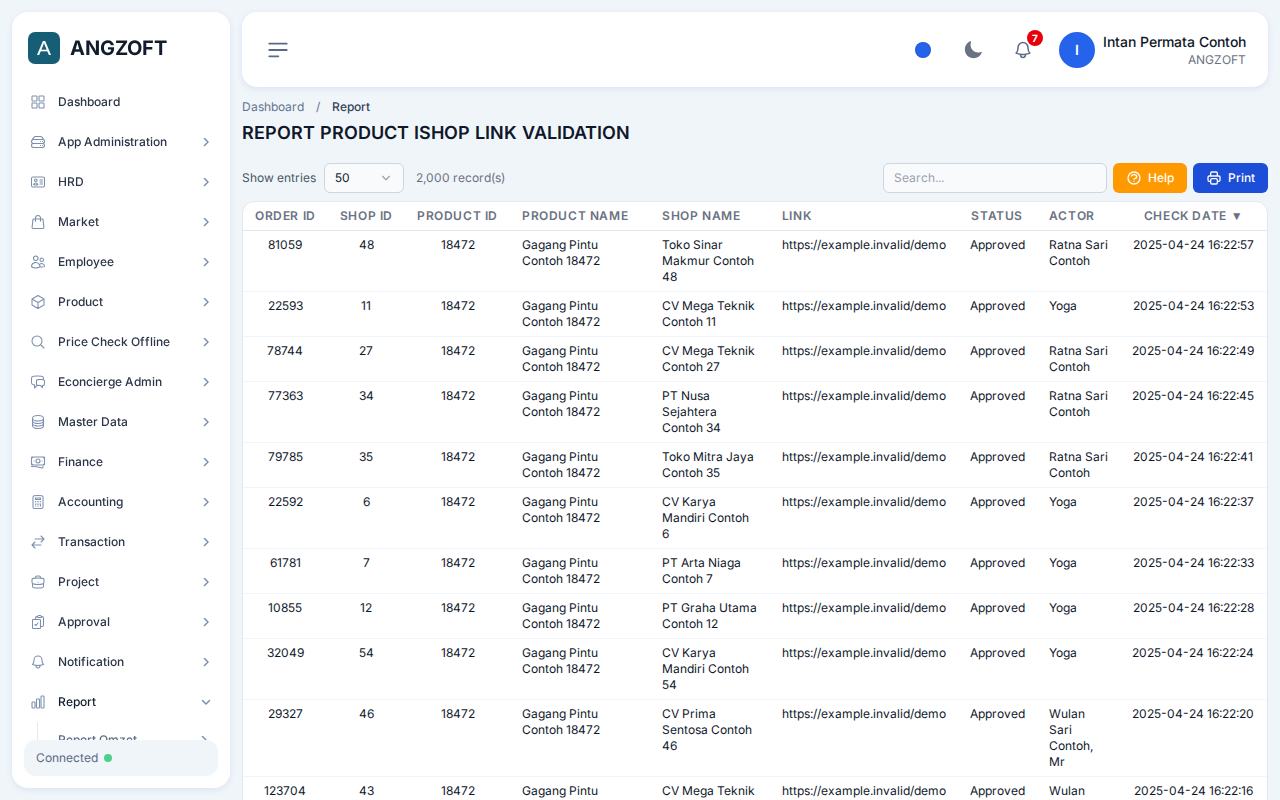Click the Econcierge Admin chat icon
The height and width of the screenshot is (800, 1280).
(38, 382)
